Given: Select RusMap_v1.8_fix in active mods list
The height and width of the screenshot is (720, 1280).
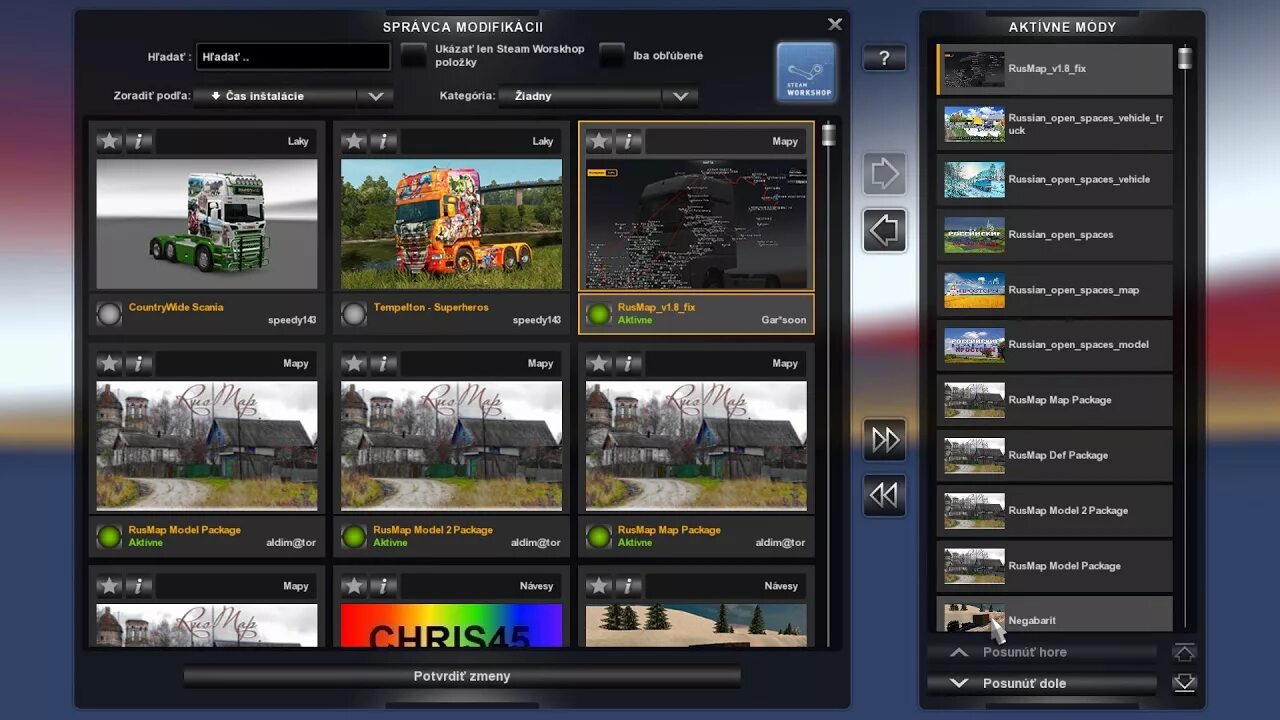Looking at the screenshot, I should pyautogui.click(x=1055, y=69).
